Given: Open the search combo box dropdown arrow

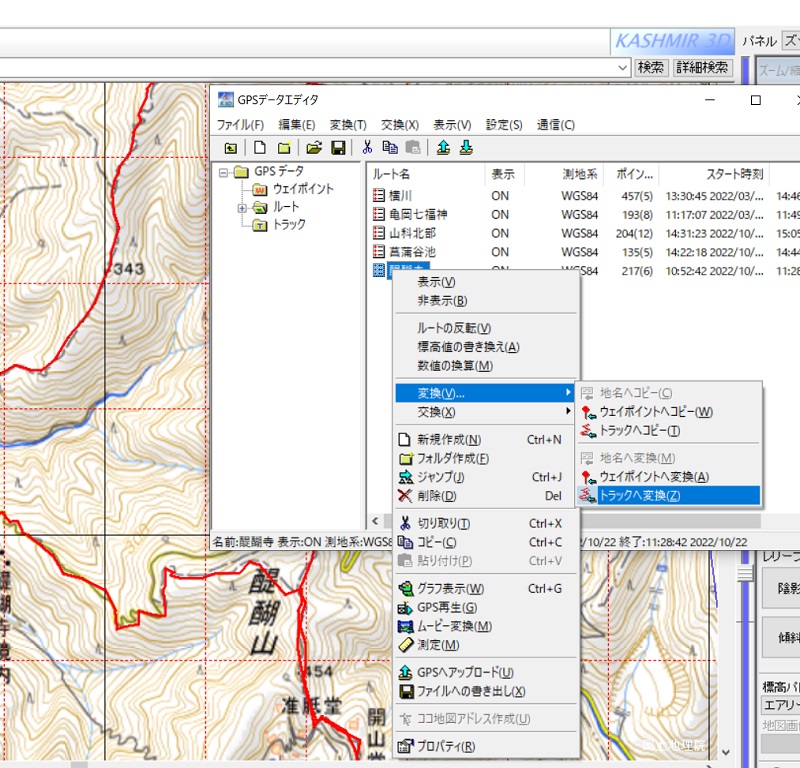Looking at the screenshot, I should [622, 67].
